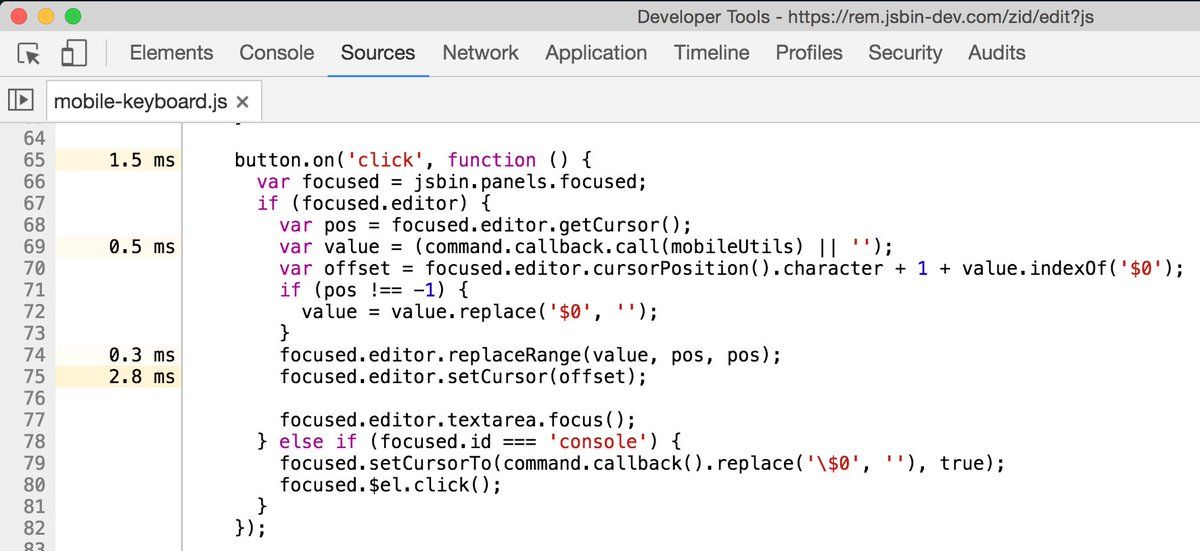This screenshot has height=551, width=1200.
Task: Set breakpoint on line number 65
Action: coord(34,160)
